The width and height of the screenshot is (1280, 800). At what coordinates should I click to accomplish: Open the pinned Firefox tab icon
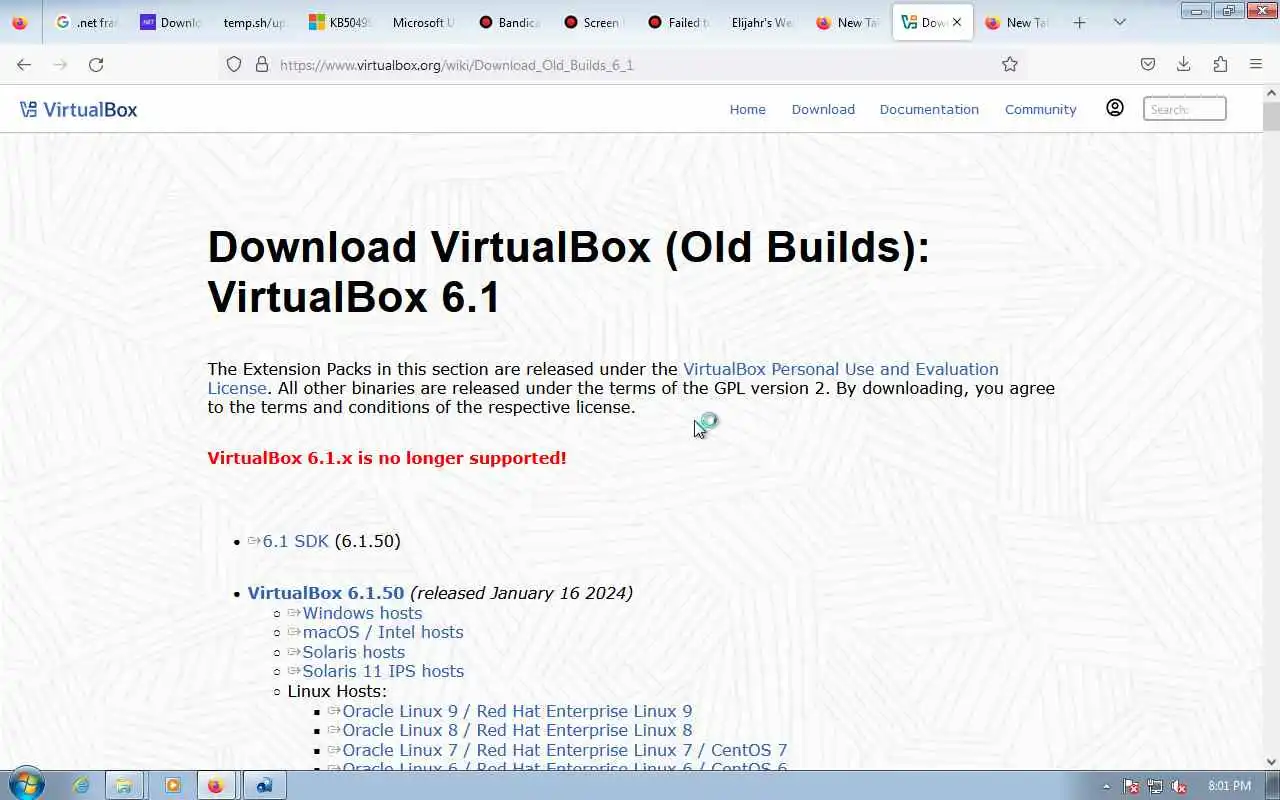20,22
